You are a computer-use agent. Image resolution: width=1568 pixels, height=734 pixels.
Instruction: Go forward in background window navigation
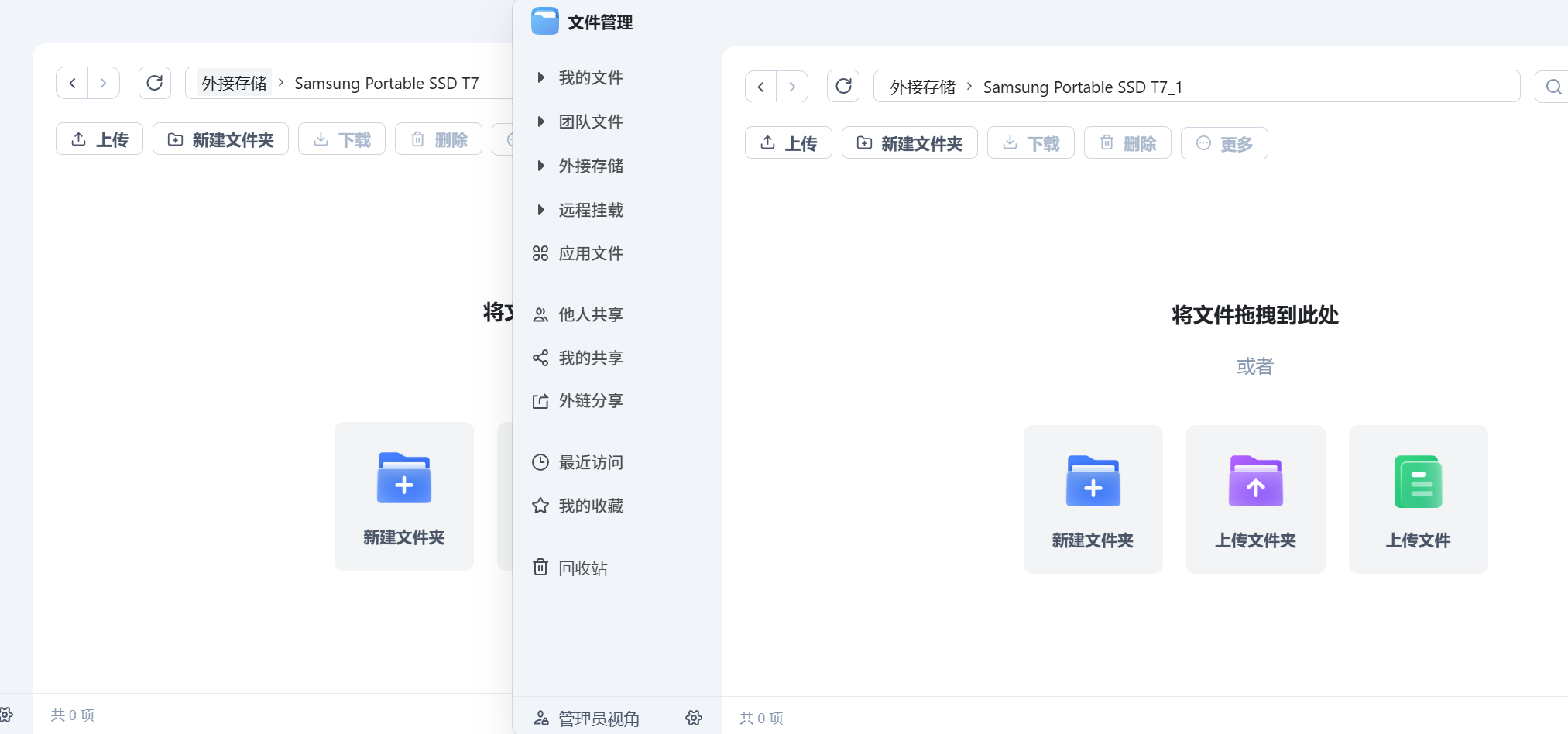point(104,83)
